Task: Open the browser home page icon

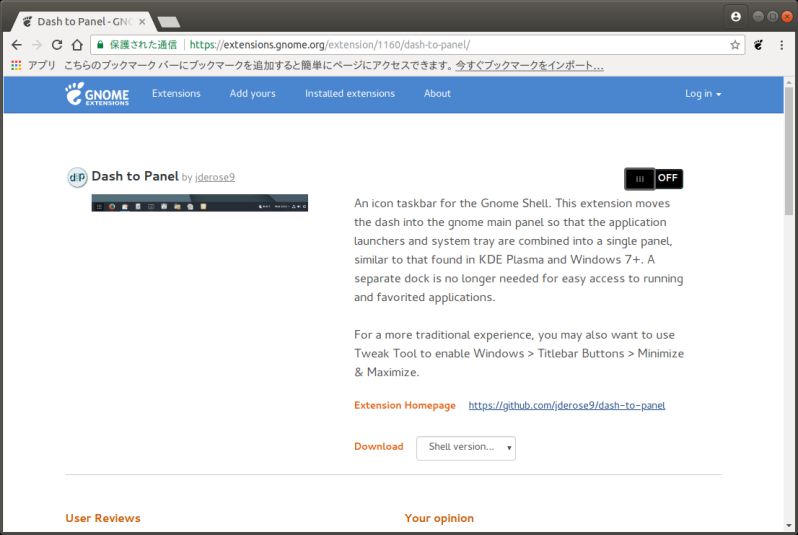Action: 77,45
